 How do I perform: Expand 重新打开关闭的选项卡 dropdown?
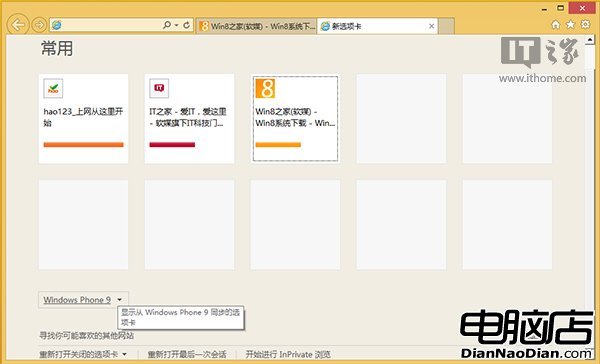(x=83, y=354)
